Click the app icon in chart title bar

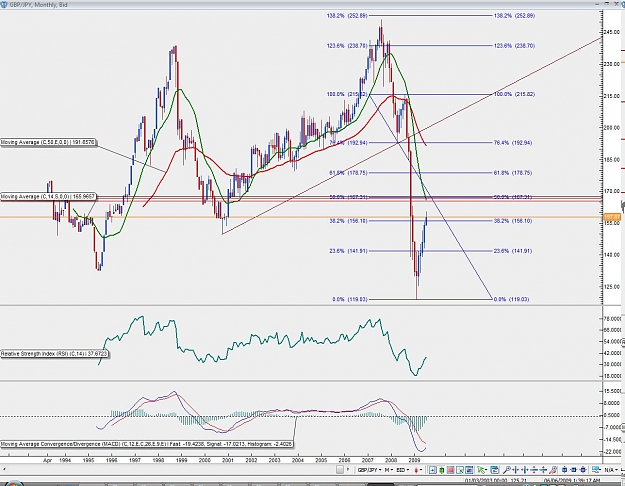coord(4,4)
